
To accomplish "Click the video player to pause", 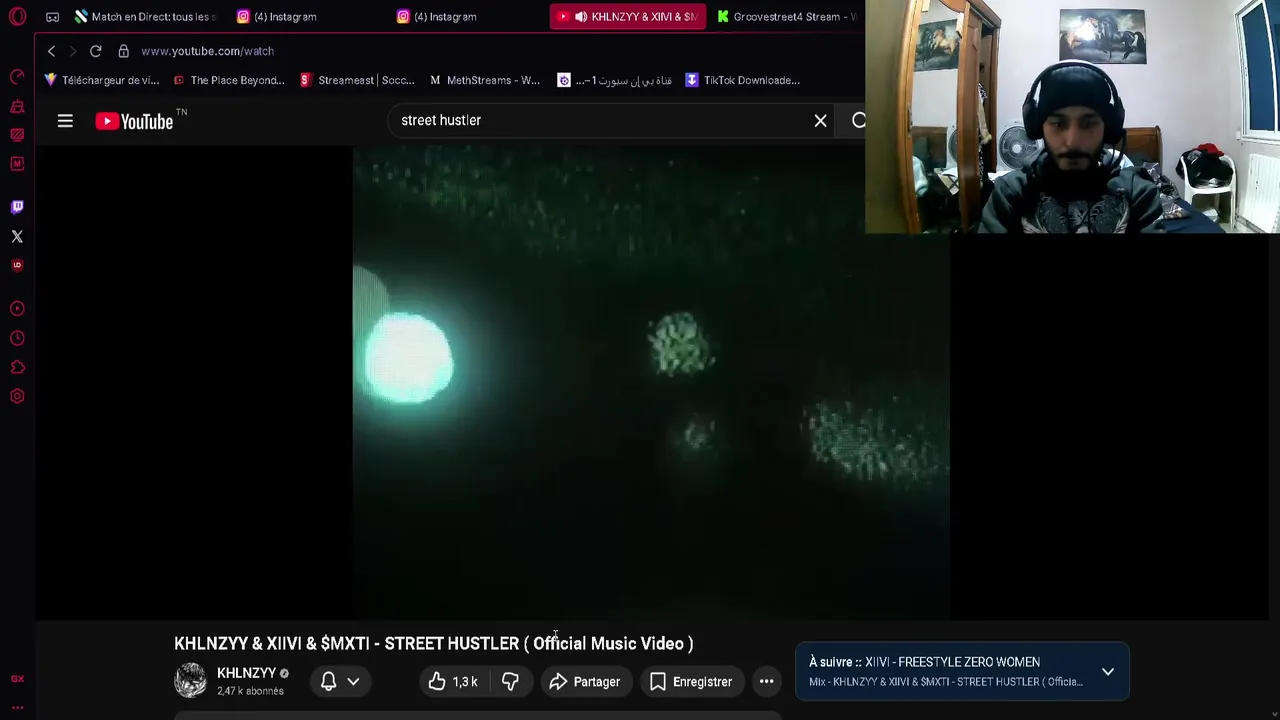I will [x=651, y=382].
